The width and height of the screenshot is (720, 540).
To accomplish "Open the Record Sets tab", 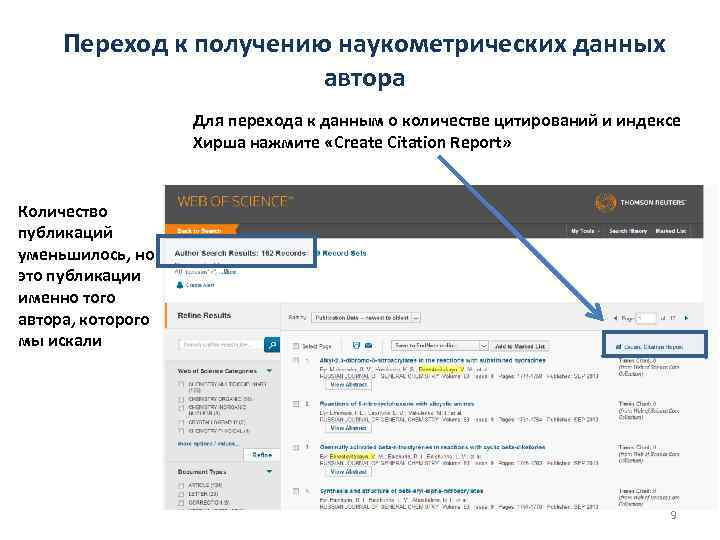I will [342, 253].
